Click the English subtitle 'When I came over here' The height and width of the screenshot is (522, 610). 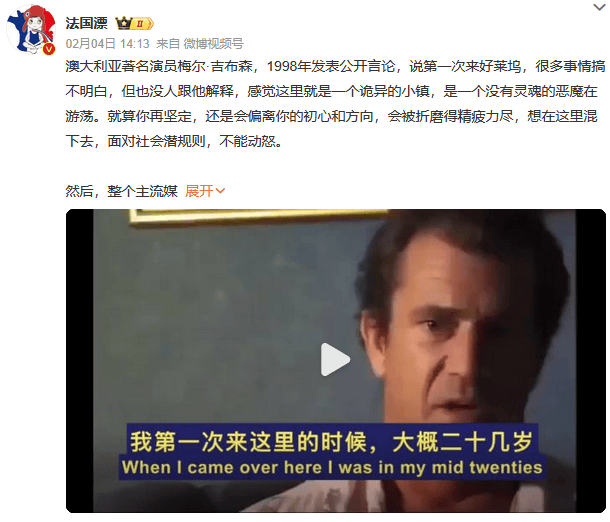[x=222, y=467]
